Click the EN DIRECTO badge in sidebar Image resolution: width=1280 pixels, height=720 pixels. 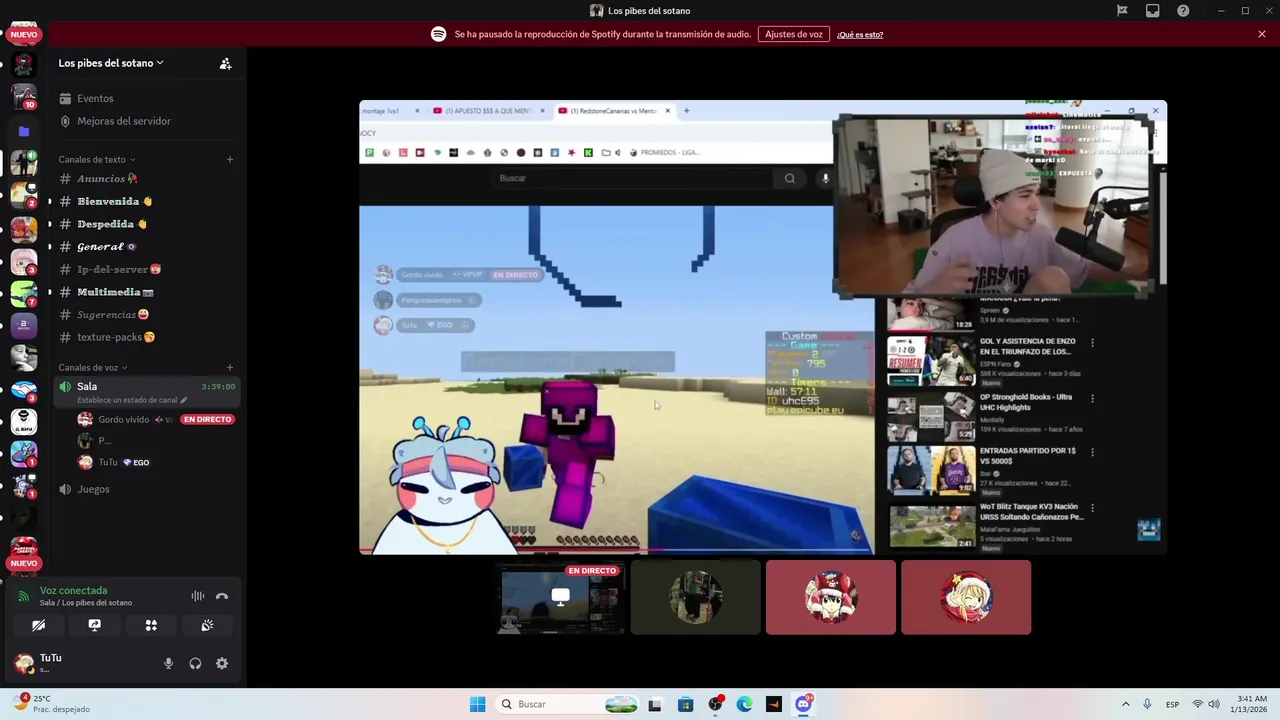207,419
